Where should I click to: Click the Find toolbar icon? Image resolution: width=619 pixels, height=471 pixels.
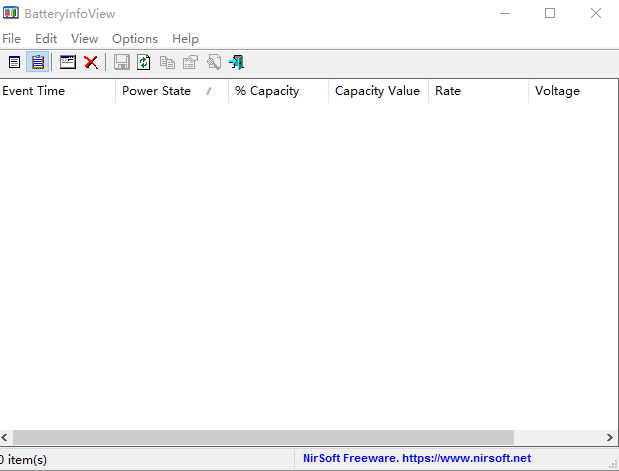(214, 62)
